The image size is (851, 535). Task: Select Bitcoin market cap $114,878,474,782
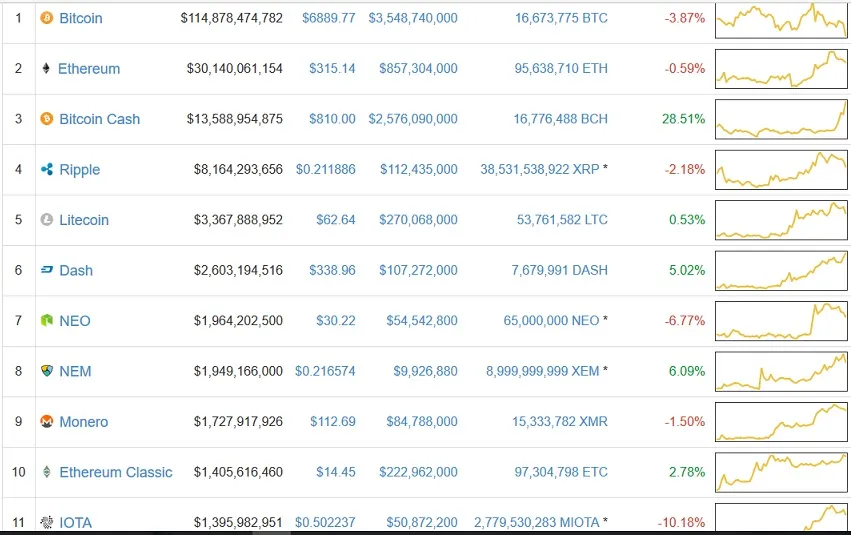click(x=232, y=18)
